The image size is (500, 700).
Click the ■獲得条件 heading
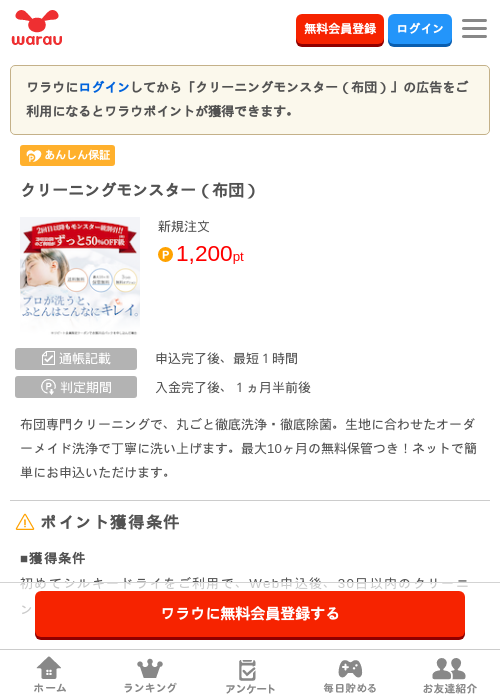click(53, 558)
